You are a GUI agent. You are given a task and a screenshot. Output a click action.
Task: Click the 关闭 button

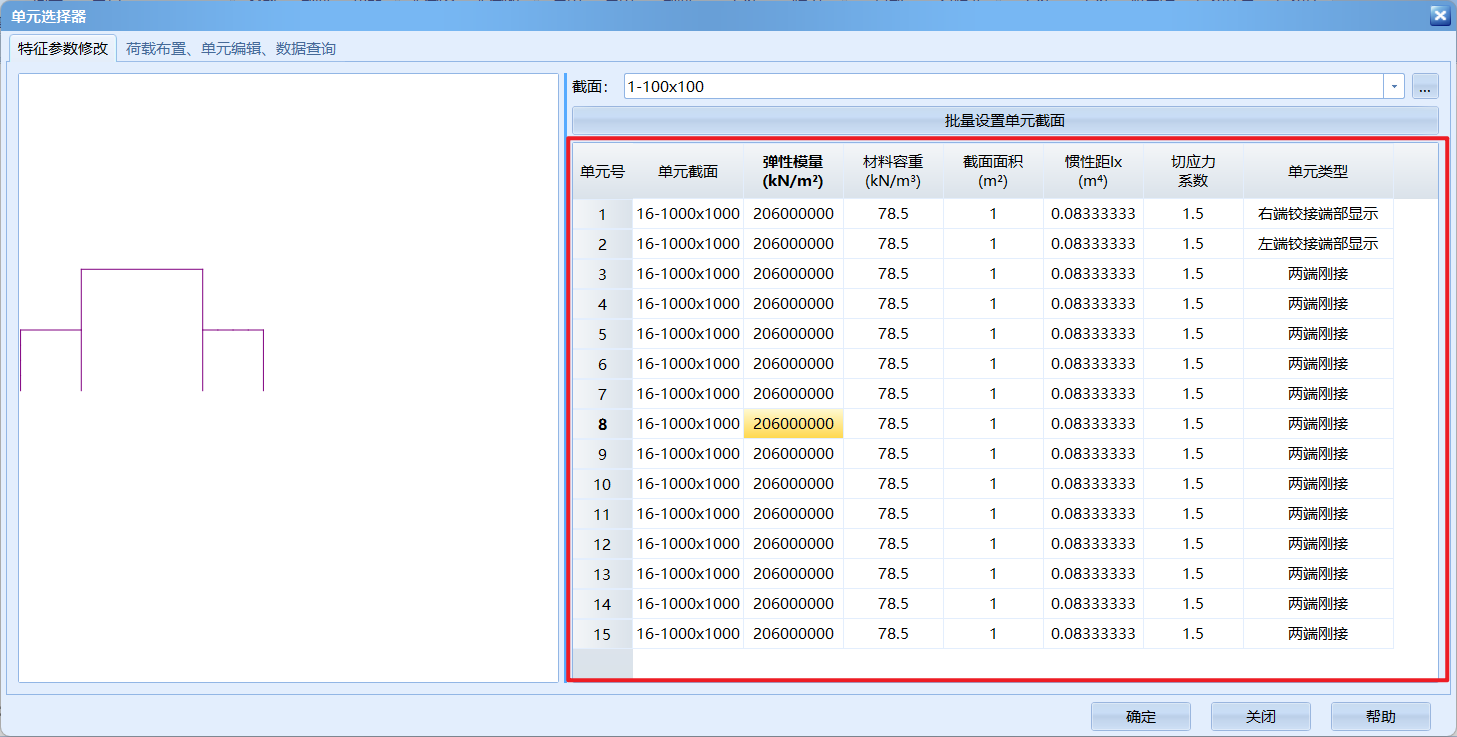click(x=1261, y=716)
